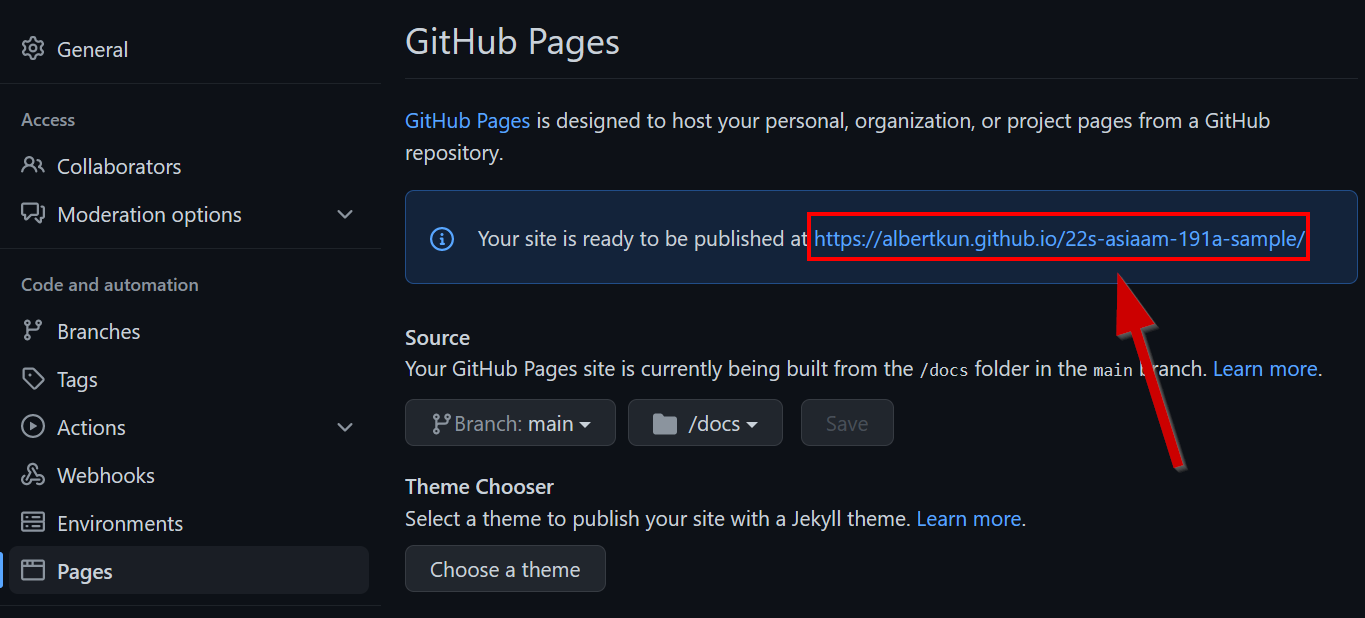Click the Environments server icon
The width and height of the screenshot is (1365, 618).
[x=33, y=523]
